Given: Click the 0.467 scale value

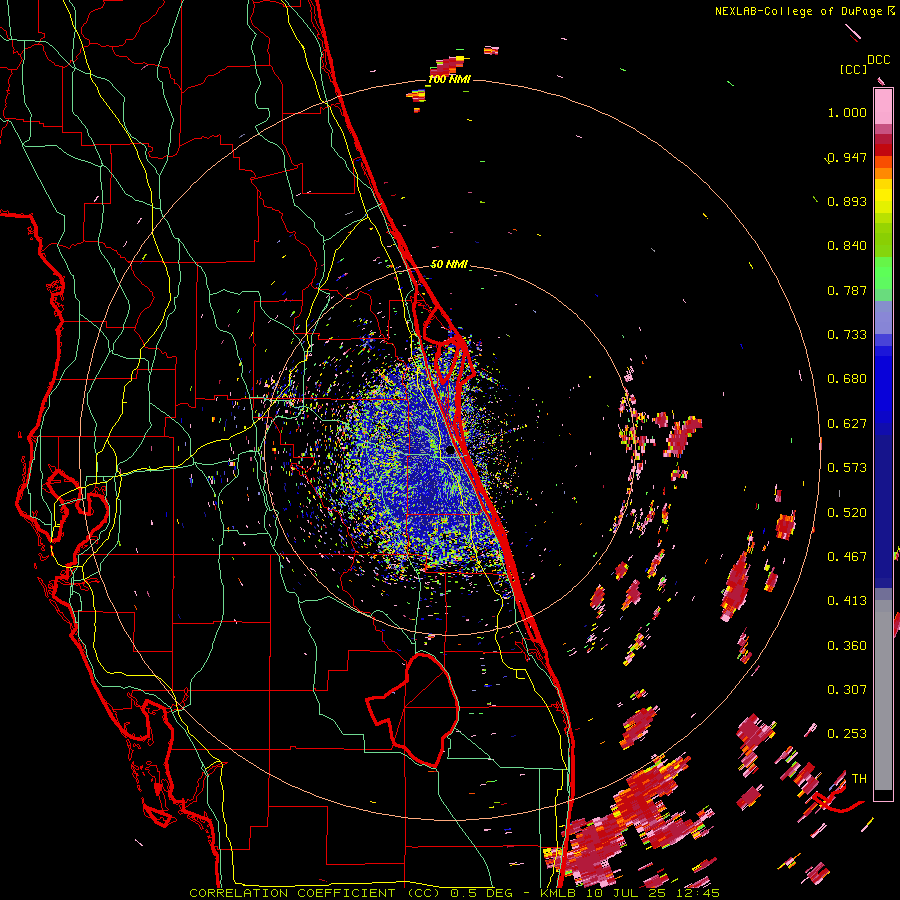Looking at the screenshot, I should tap(847, 557).
